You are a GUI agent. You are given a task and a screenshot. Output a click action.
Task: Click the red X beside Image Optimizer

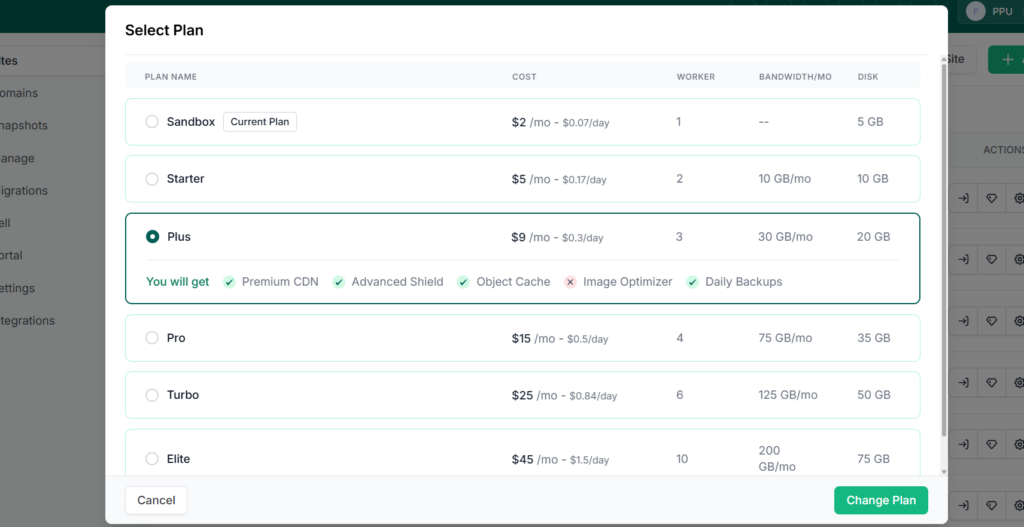click(570, 282)
